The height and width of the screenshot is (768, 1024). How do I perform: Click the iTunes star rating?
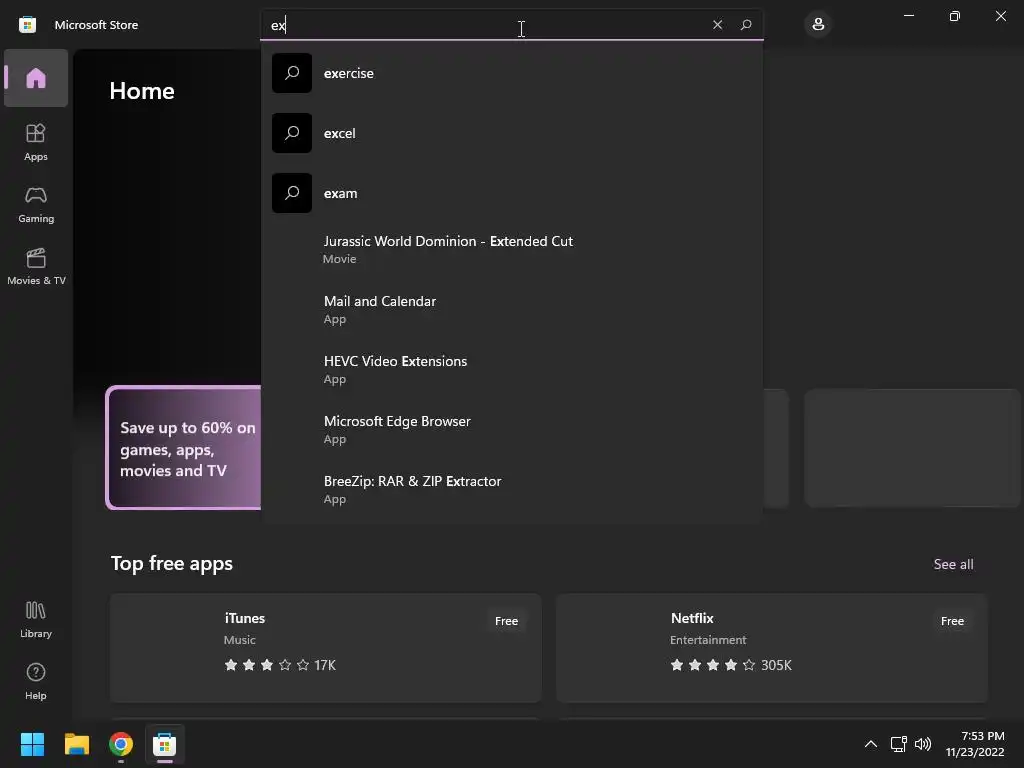click(267, 665)
